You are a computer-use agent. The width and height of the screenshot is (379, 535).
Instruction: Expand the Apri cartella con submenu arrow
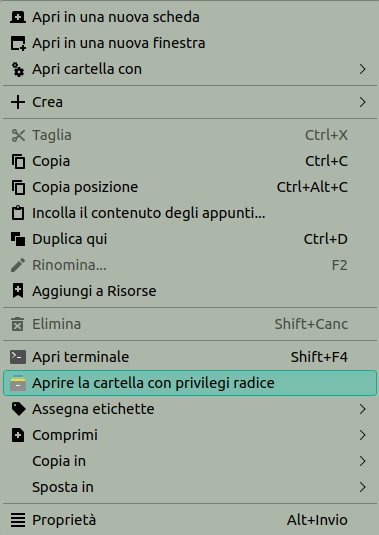tap(362, 69)
